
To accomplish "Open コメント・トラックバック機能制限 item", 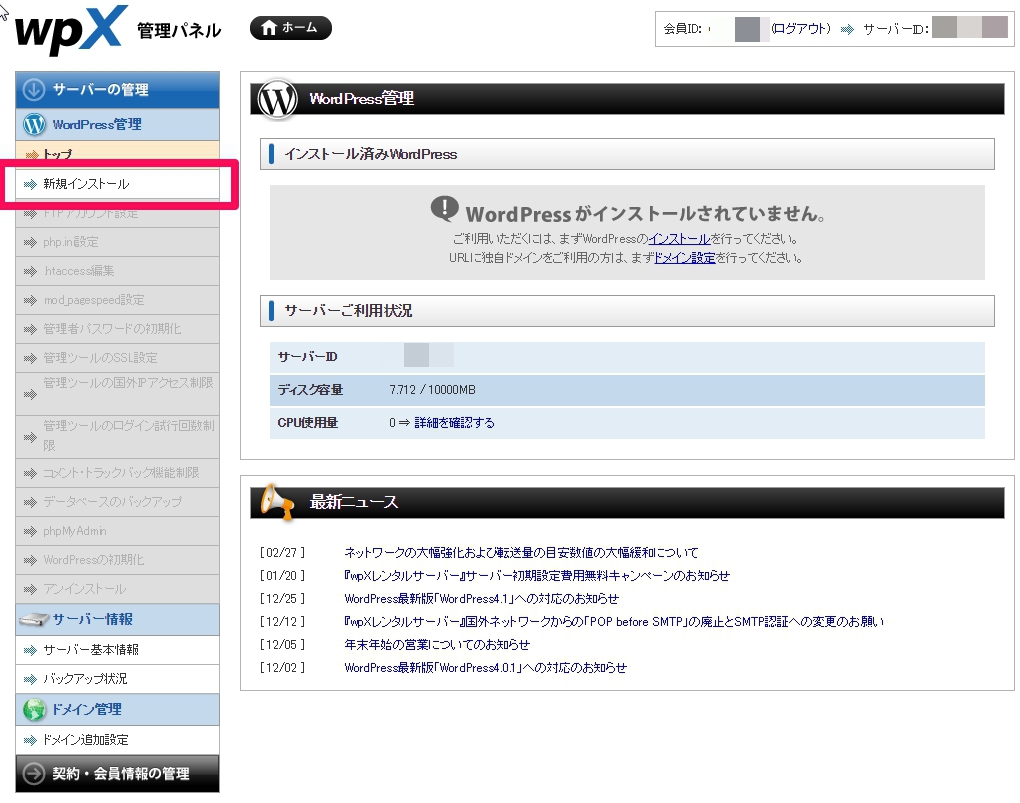I will tap(117, 473).
